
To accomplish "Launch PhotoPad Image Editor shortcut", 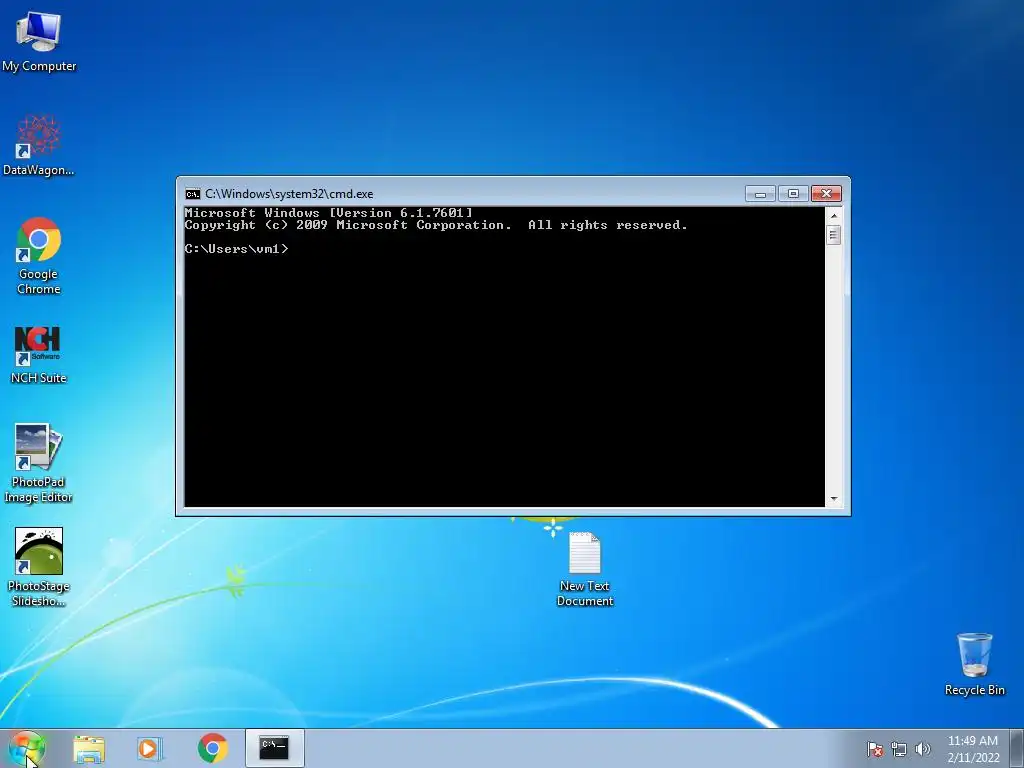I will tap(39, 463).
